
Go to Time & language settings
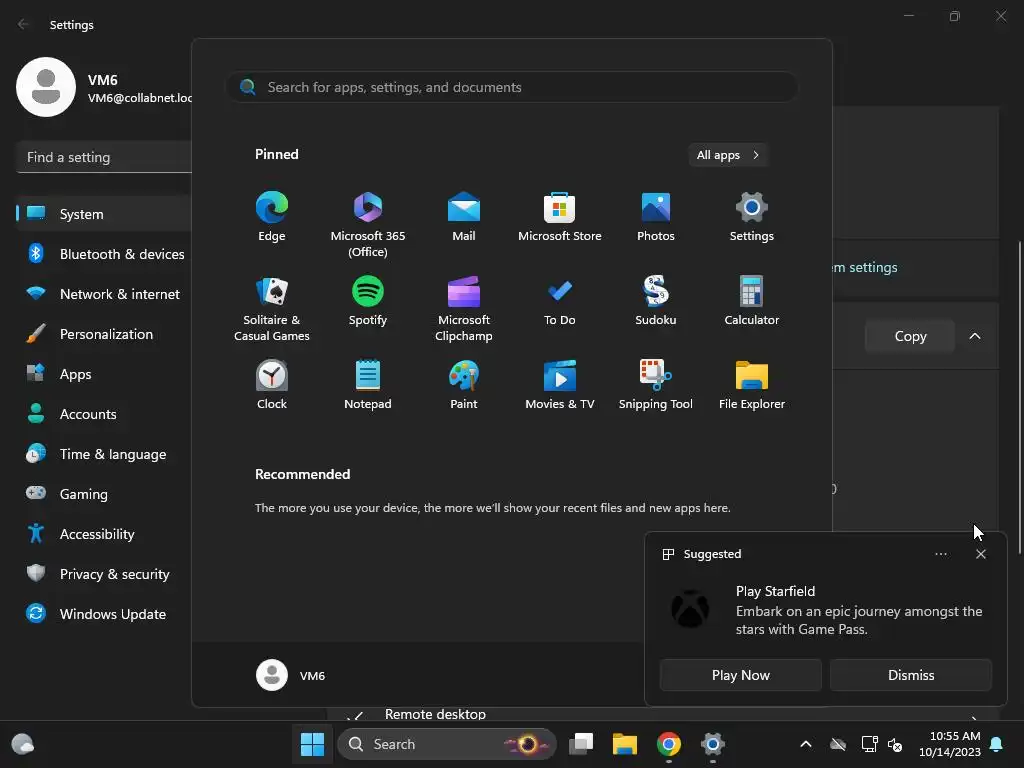coord(104,454)
